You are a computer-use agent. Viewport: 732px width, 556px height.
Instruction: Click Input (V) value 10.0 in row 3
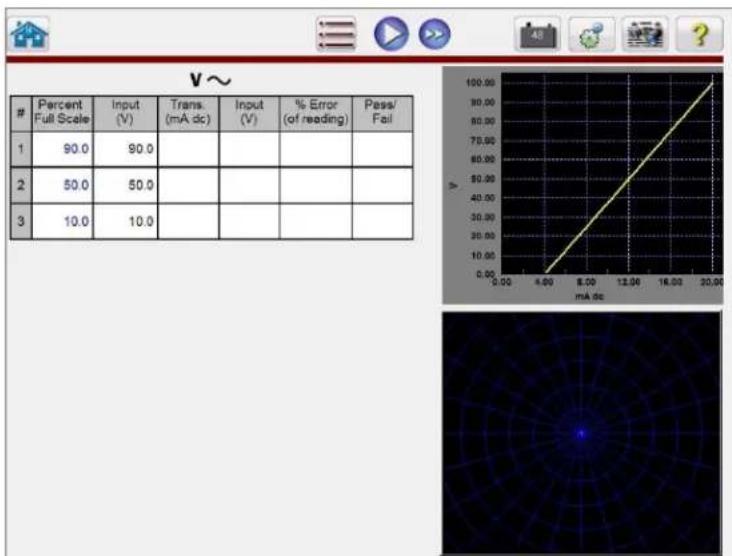126,221
